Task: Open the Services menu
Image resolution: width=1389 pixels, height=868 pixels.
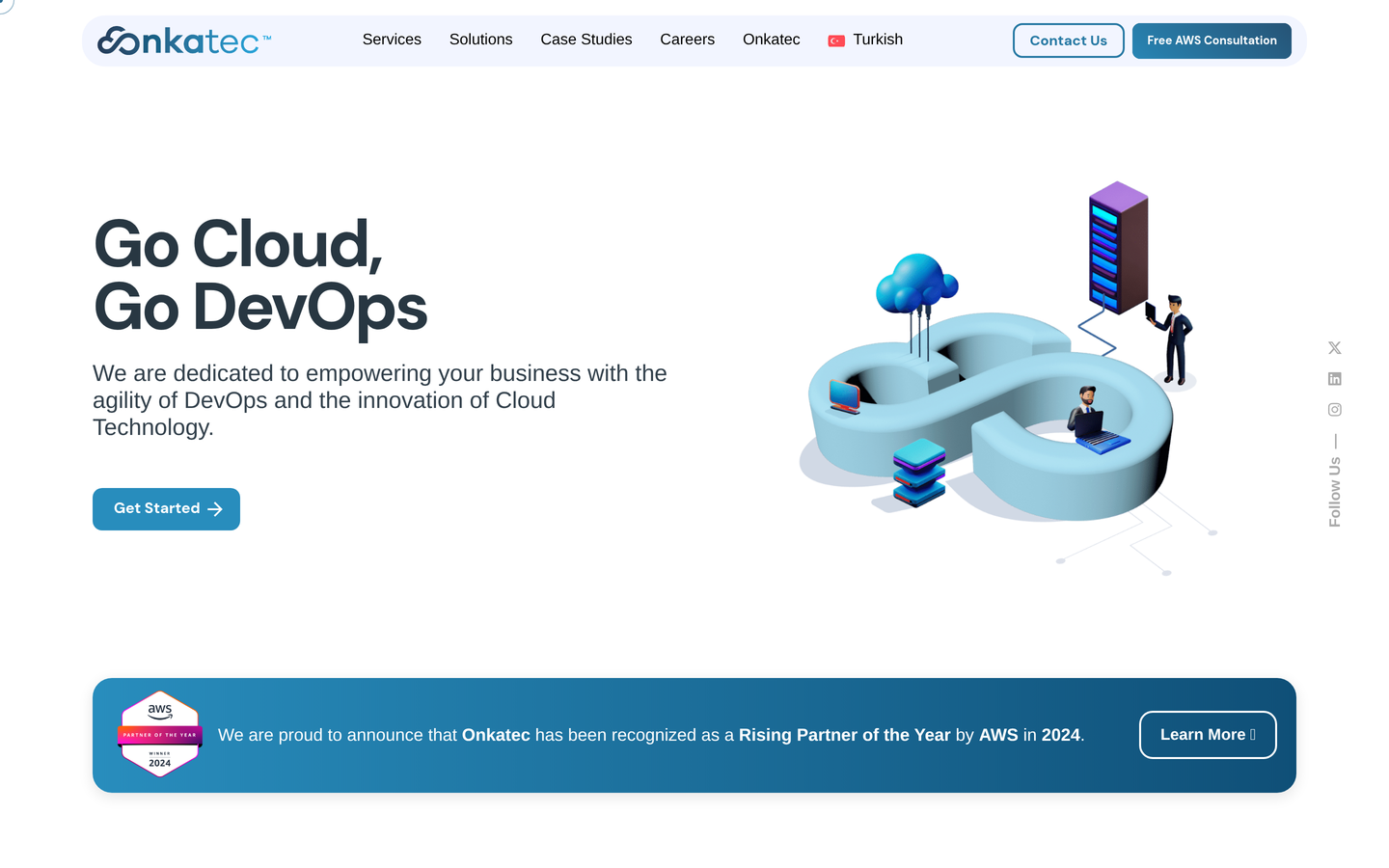Action: pos(392,40)
